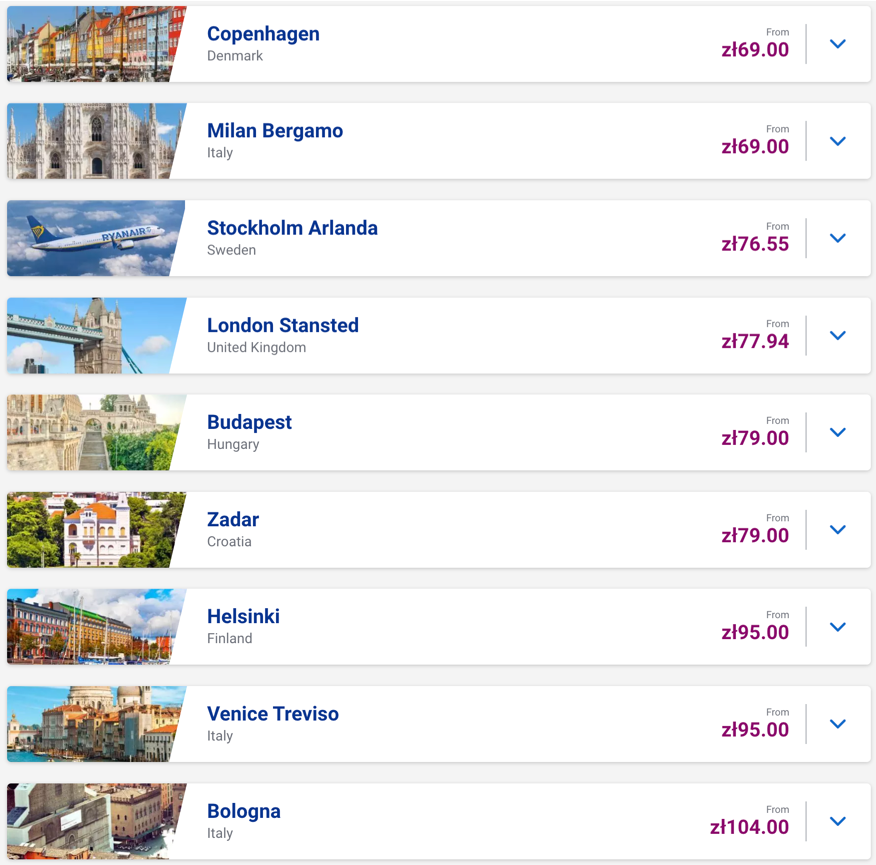
Task: Click the Copenhagen harbor thumbnail image
Action: coord(95,44)
